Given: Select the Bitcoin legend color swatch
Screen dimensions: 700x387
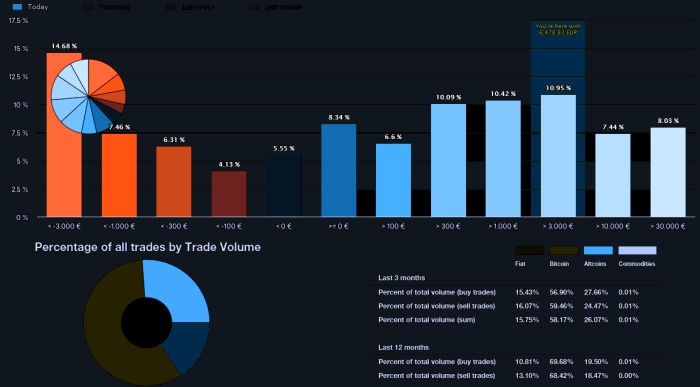Looking at the screenshot, I should pos(564,250).
